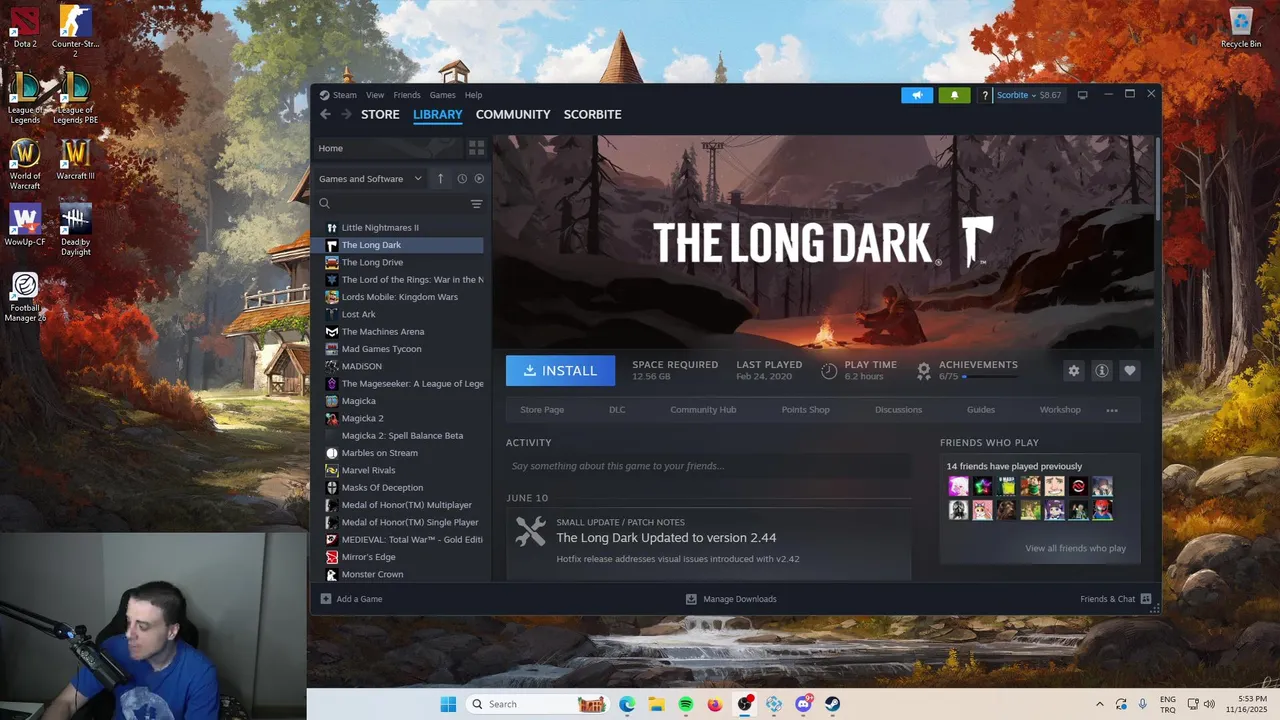Open advanced library filter options
The width and height of the screenshot is (1280, 720).
(476, 203)
